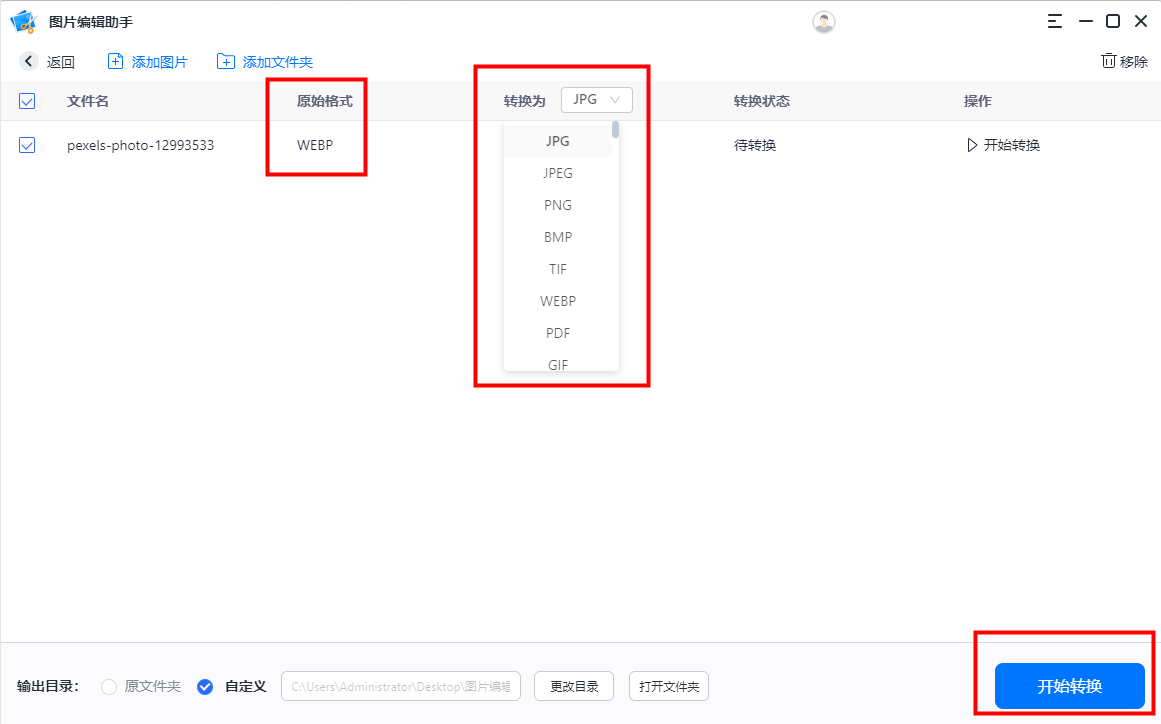Open the 转换为 JPG format dropdown
1161x724 pixels.
(597, 100)
